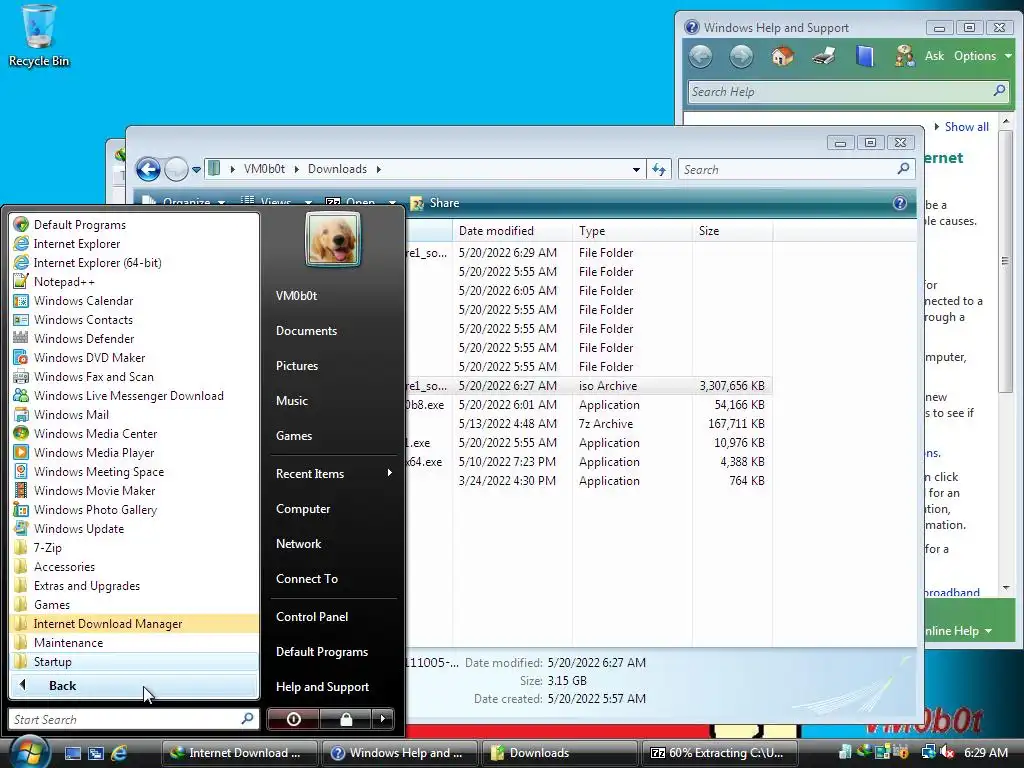Click the Back arrow in Help and Support

tap(701, 57)
